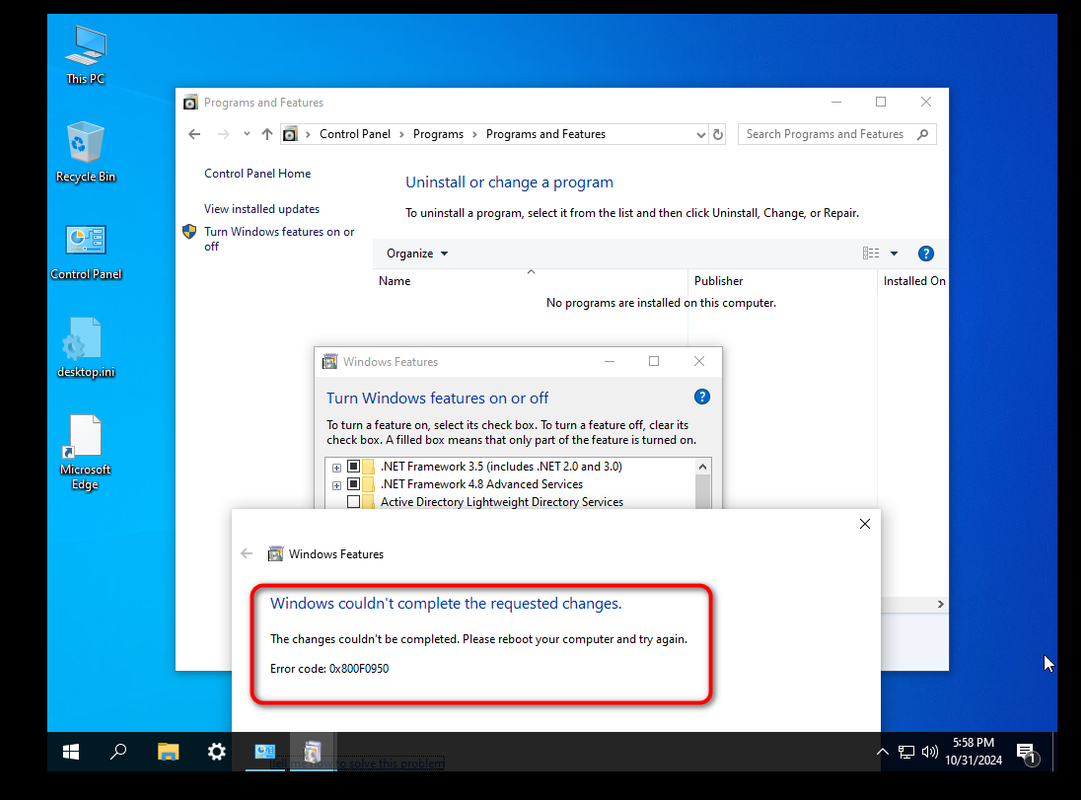Open File Explorer from taskbar

(x=168, y=752)
